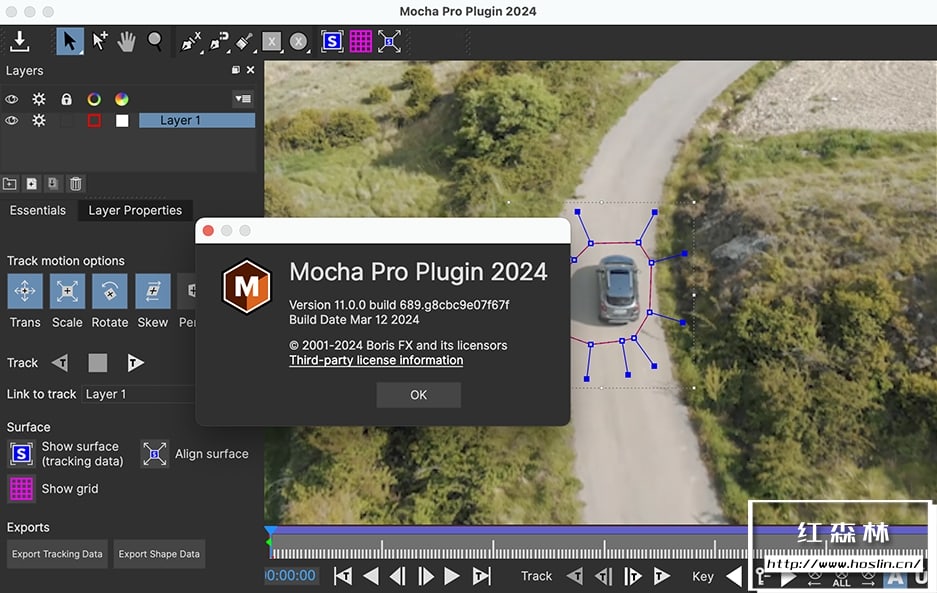Screen dimensions: 937x593
Task: Select the rectangle X-spline shape tool
Action: coord(272,42)
